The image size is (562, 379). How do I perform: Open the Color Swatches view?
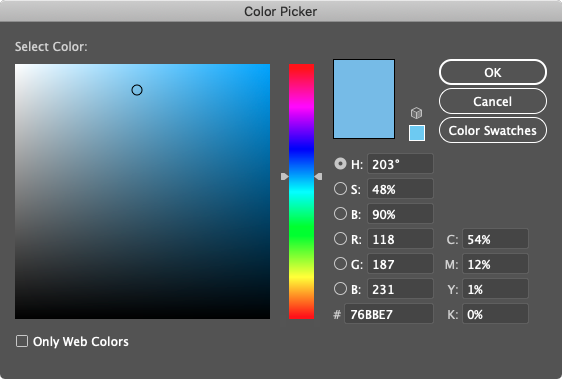click(493, 131)
